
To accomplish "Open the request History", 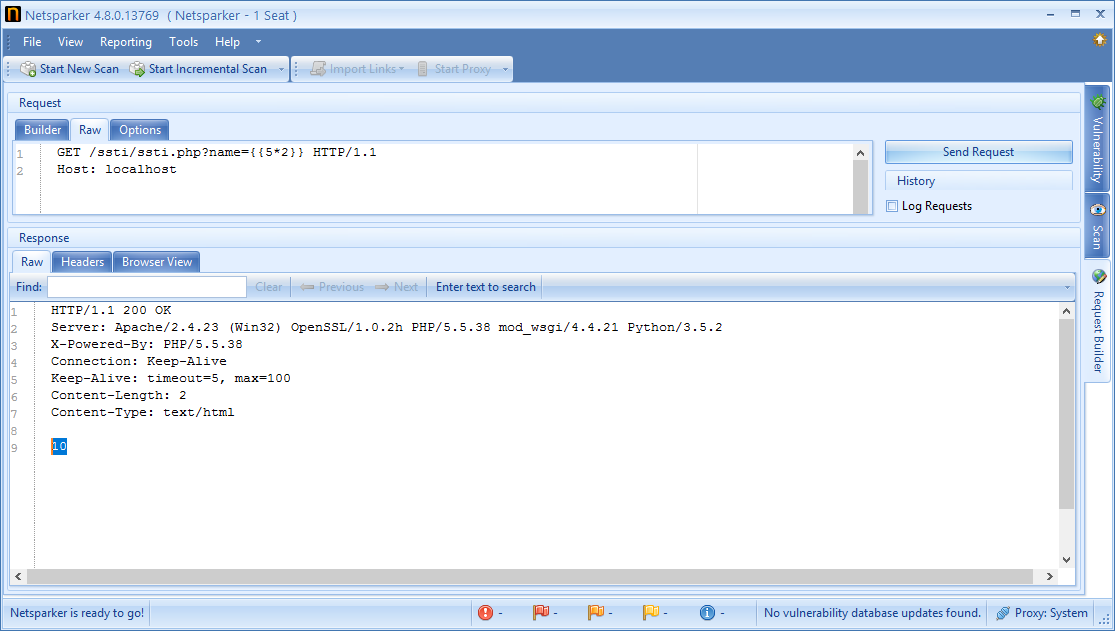I will coord(917,180).
